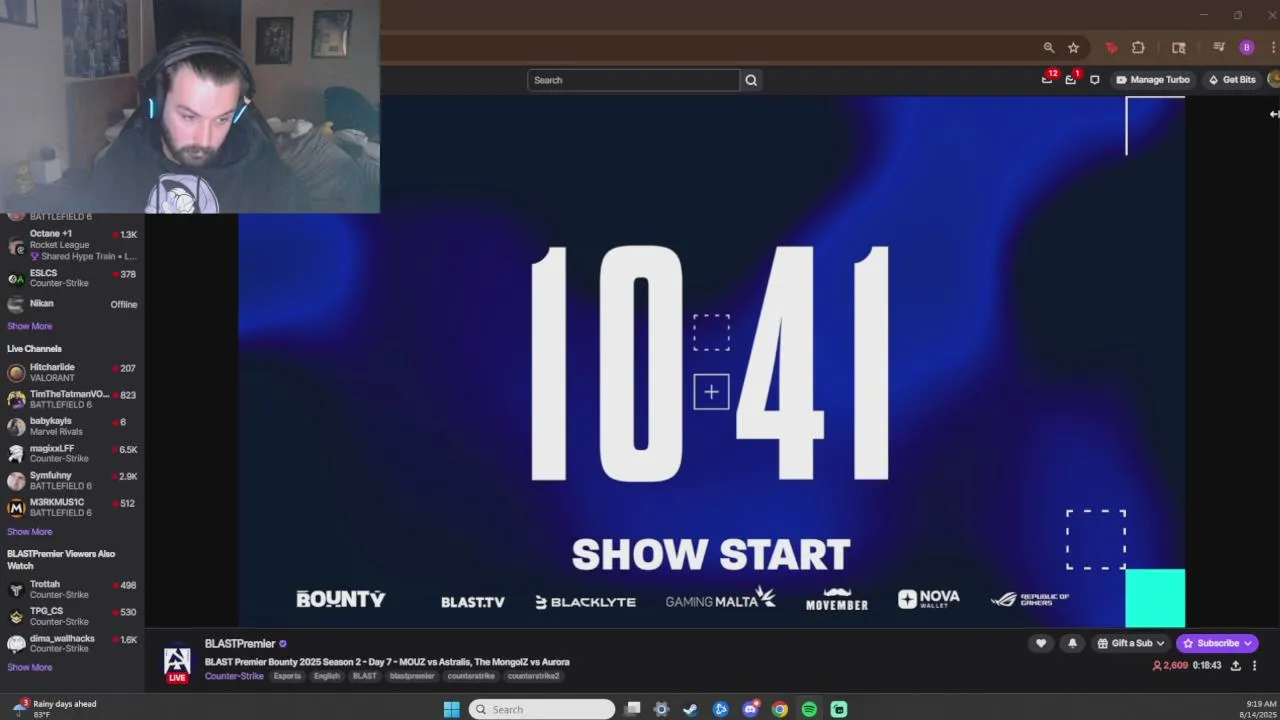
Task: Open the Task View icon in taskbar
Action: [632, 709]
